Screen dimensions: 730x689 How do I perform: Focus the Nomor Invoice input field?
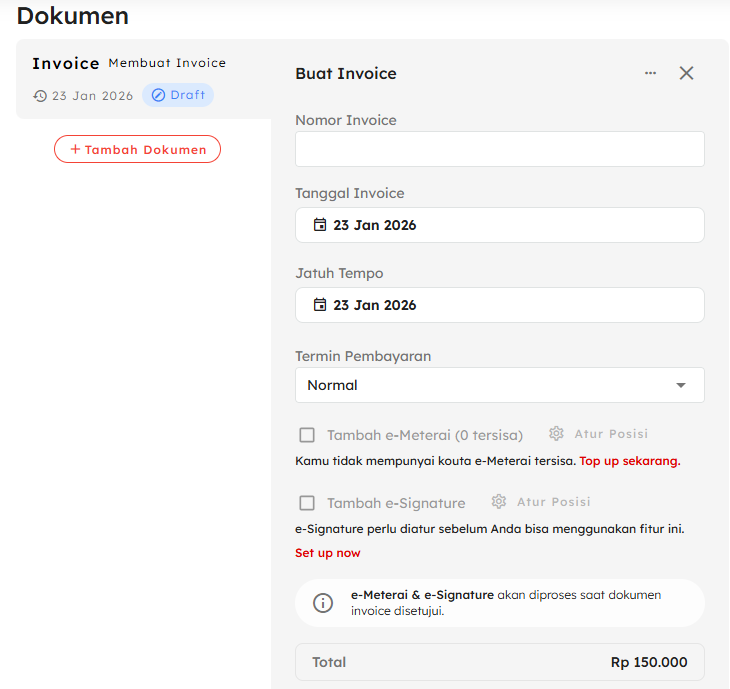click(x=500, y=149)
